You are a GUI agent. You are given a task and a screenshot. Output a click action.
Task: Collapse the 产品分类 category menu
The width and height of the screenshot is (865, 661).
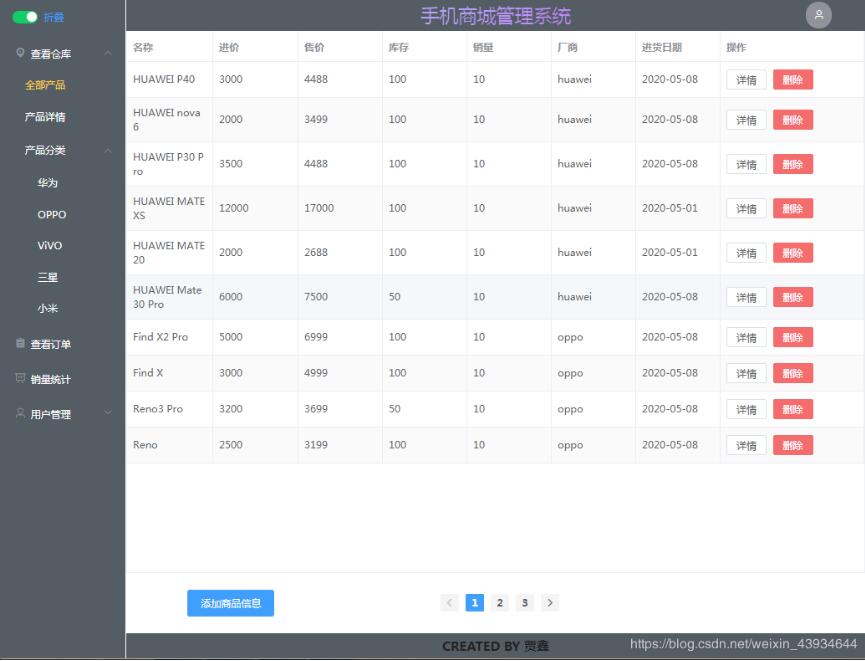pos(108,151)
